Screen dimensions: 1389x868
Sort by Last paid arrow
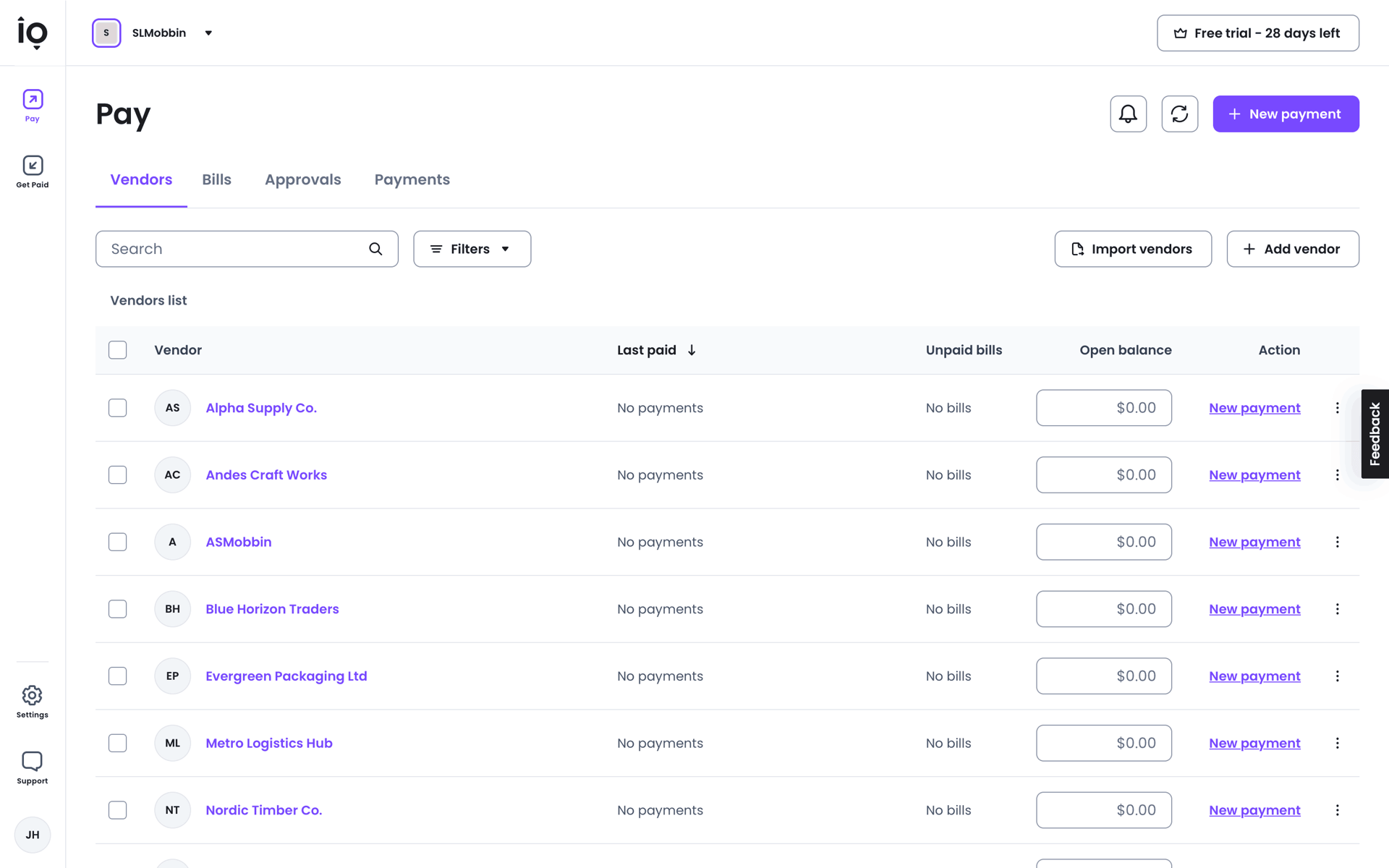pyautogui.click(x=692, y=350)
